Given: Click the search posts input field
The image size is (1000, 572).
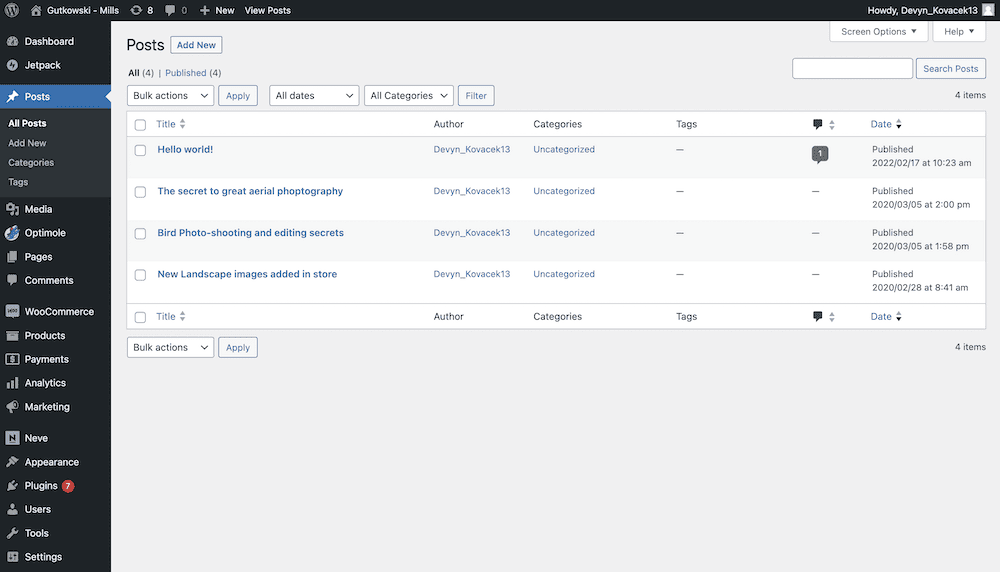Looking at the screenshot, I should (852, 68).
